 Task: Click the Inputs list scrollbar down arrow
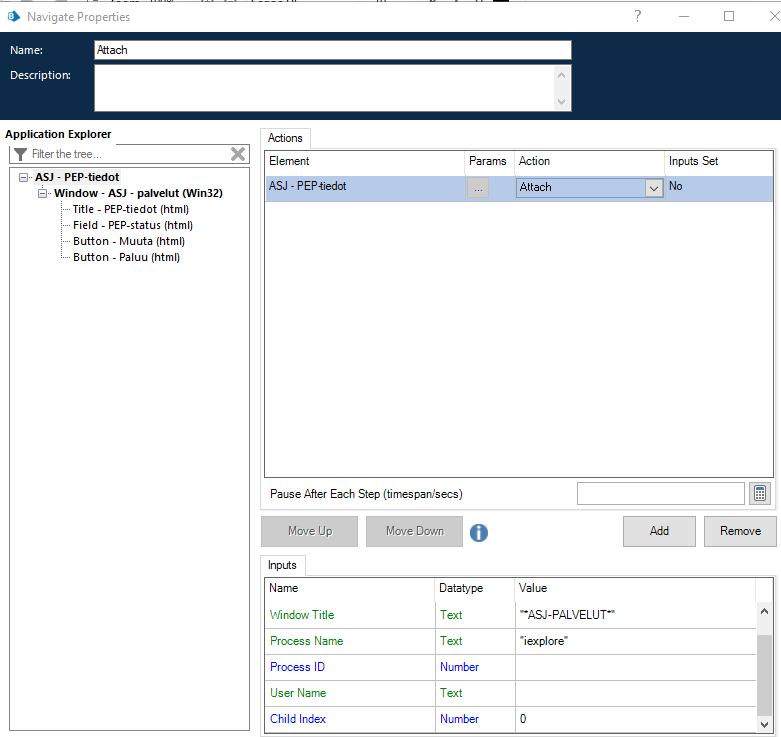[764, 722]
